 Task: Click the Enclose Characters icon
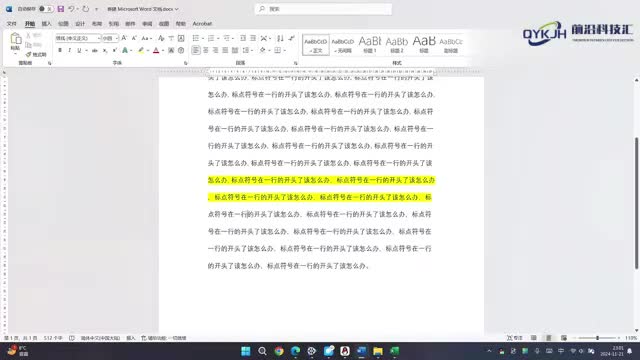[181, 51]
